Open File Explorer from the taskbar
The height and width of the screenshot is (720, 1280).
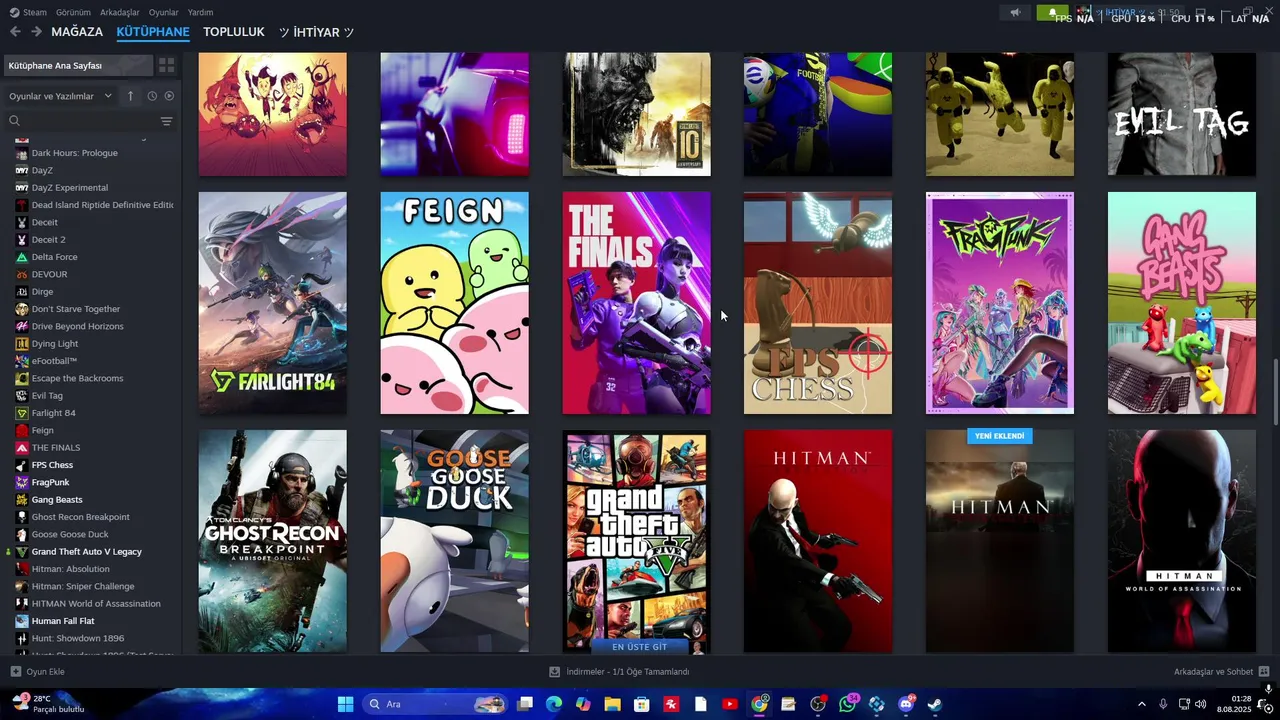(x=612, y=704)
